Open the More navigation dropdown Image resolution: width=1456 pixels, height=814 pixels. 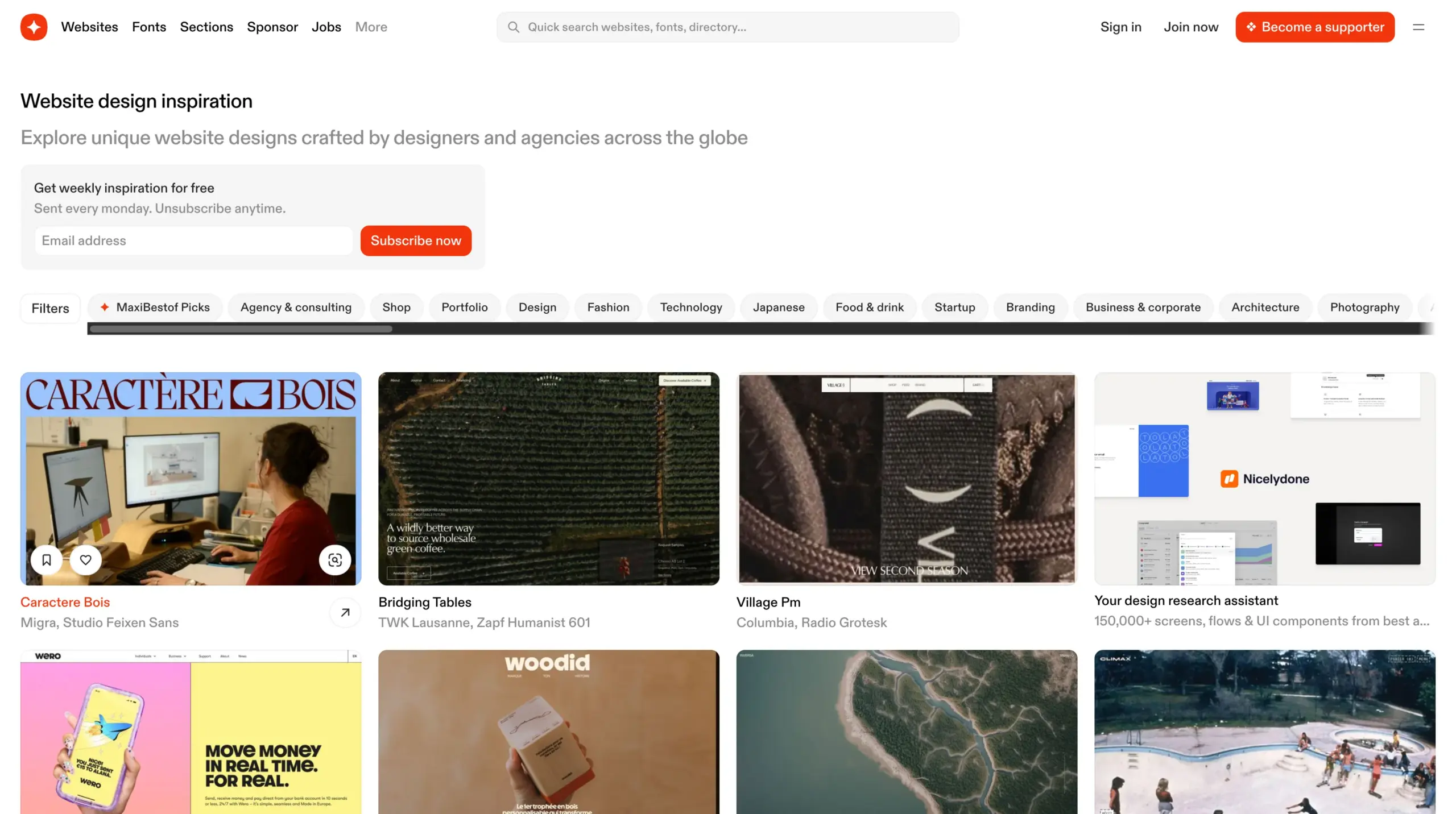point(371,27)
